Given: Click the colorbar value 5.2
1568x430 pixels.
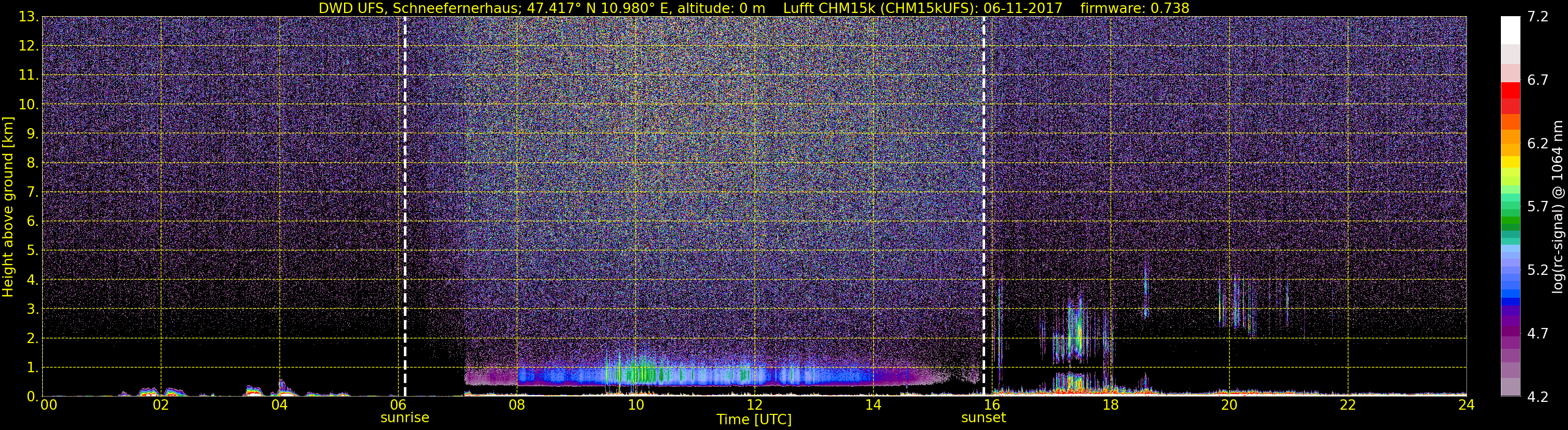Looking at the screenshot, I should [x=1538, y=270].
